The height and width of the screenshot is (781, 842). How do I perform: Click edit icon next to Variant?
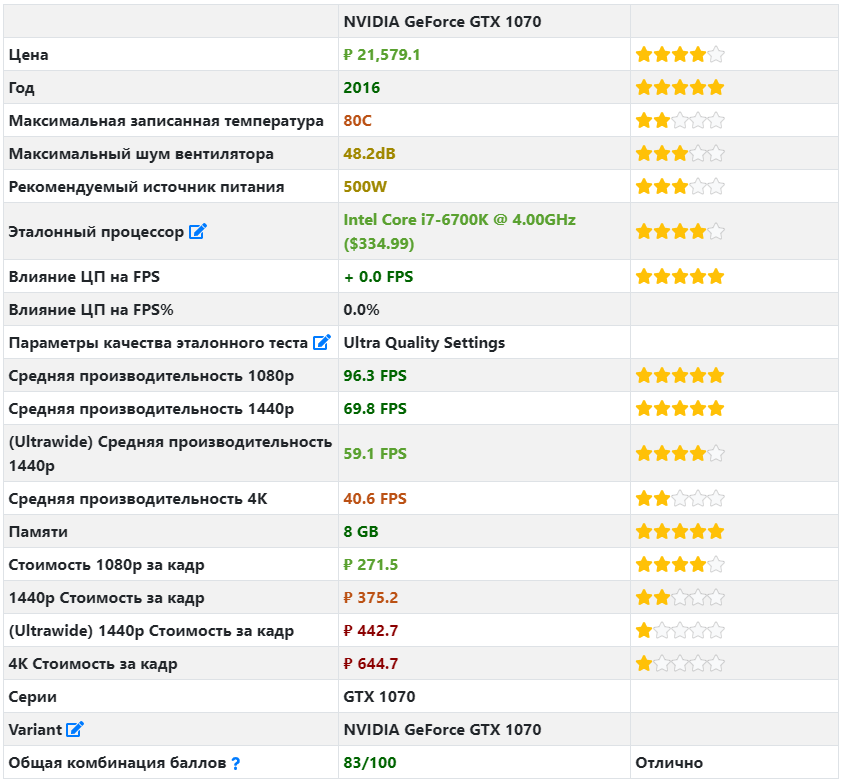click(75, 729)
